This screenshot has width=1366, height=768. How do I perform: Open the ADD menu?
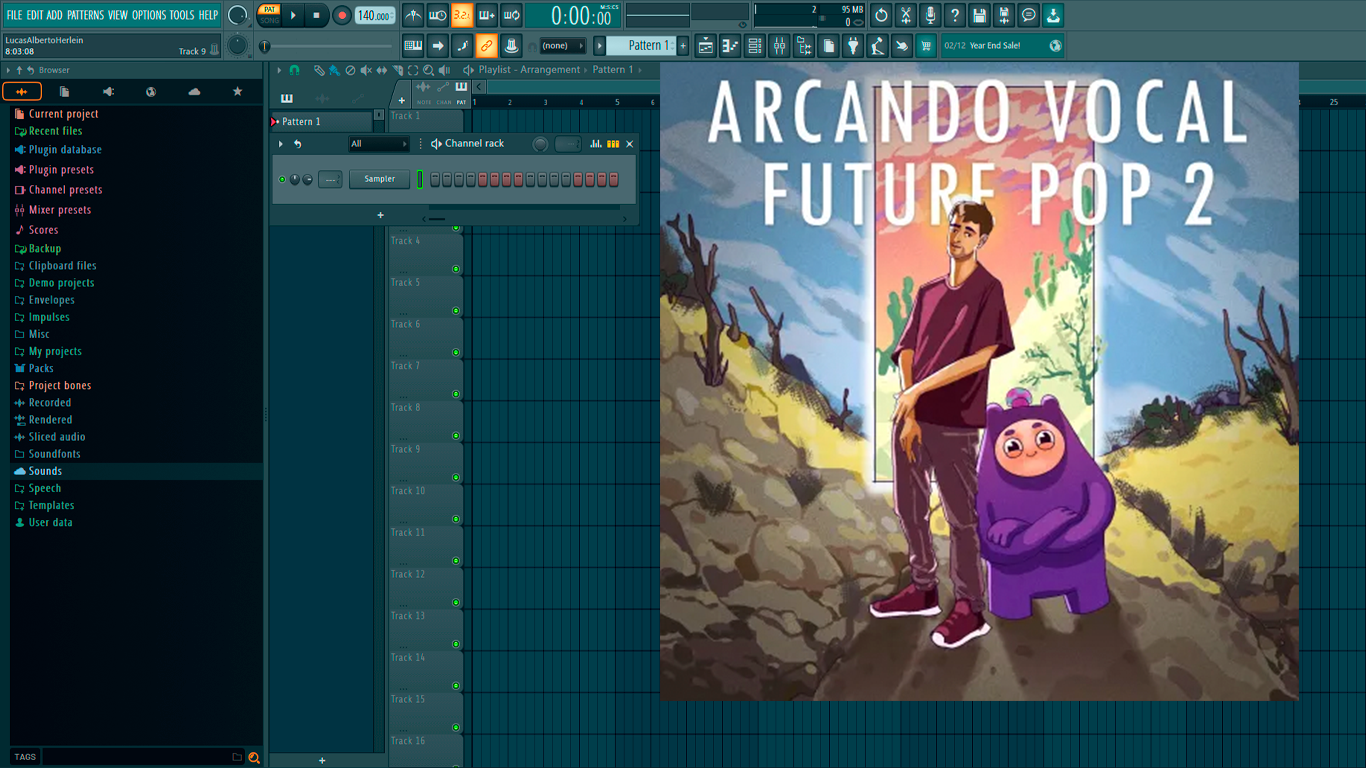pyautogui.click(x=55, y=15)
